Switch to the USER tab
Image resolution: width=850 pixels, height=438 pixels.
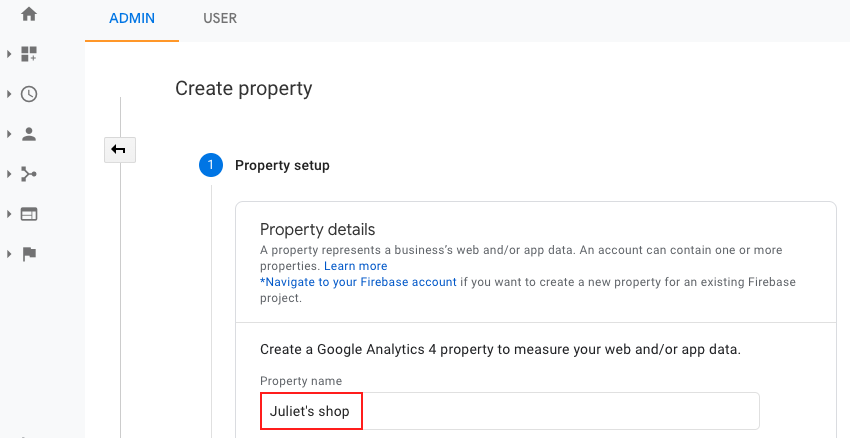coord(220,18)
